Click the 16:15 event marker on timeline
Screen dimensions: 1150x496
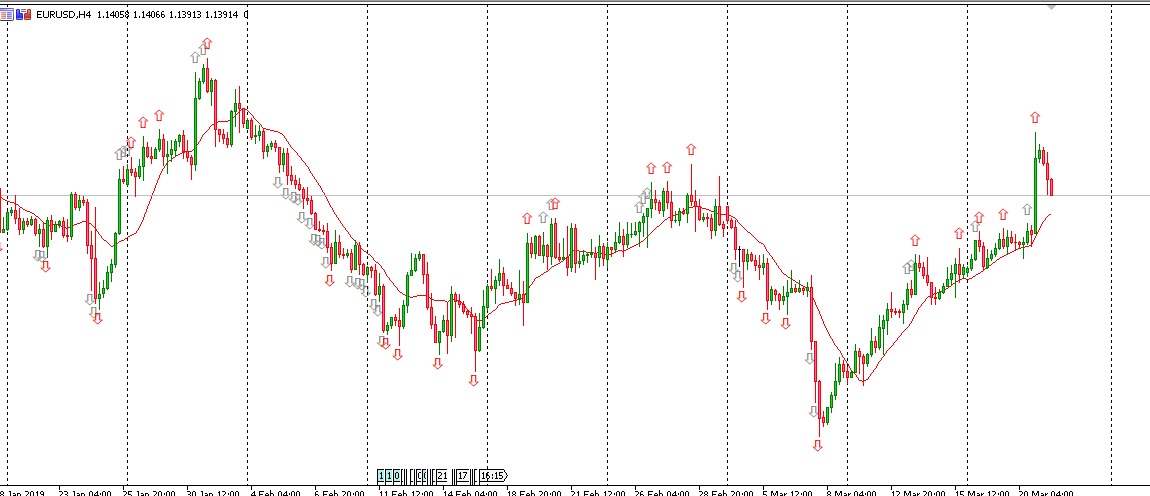click(x=494, y=475)
